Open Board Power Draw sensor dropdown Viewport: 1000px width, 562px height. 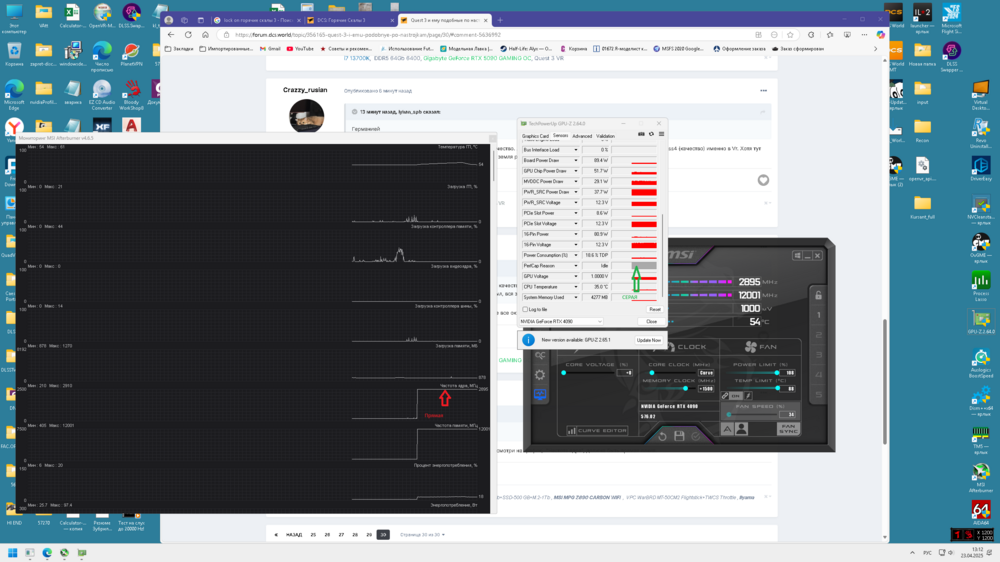point(575,161)
